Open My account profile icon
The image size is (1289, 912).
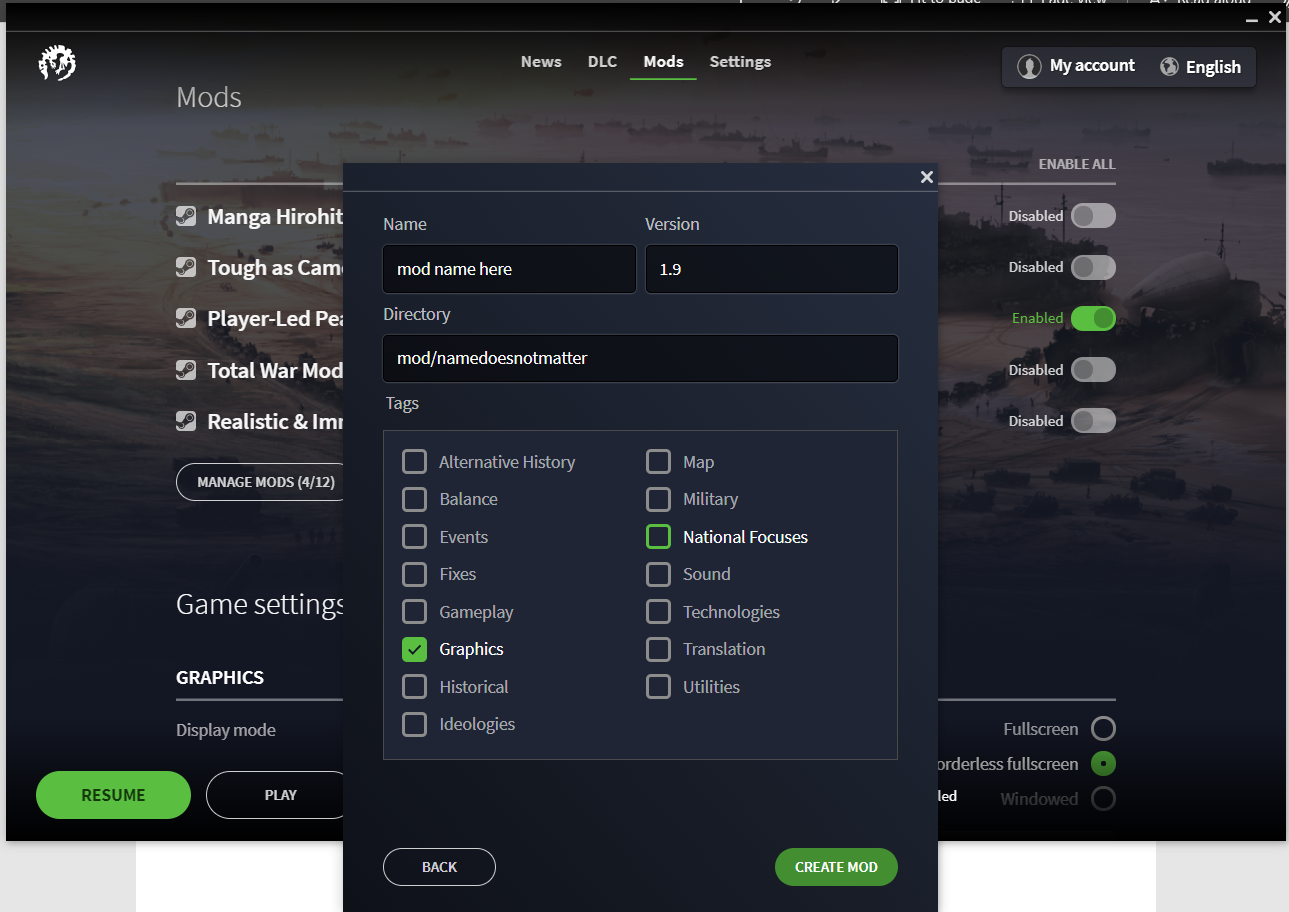pyautogui.click(x=1029, y=67)
